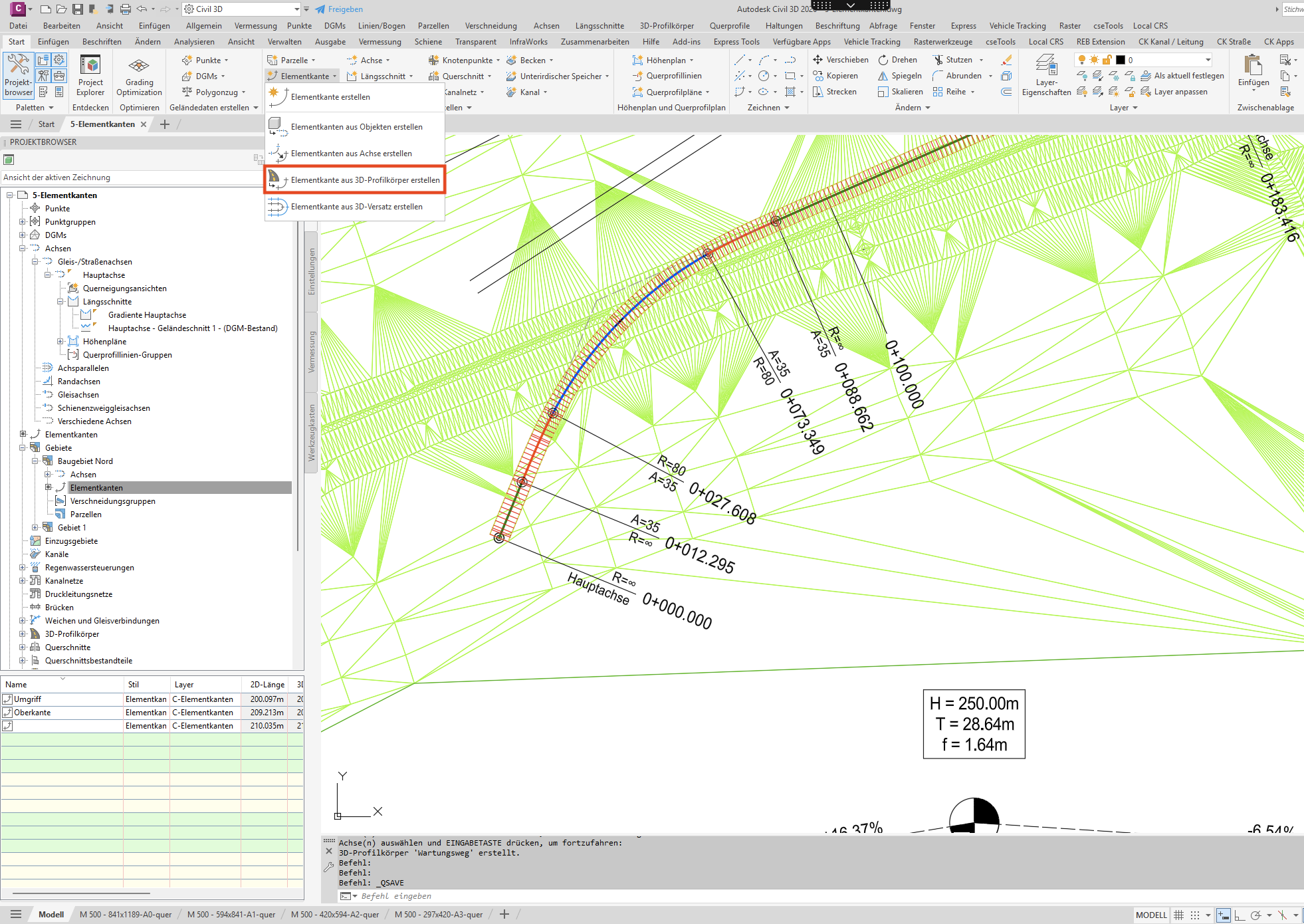The height and width of the screenshot is (924, 1304).
Task: Toggle polar tracking in status bar
Action: 1255,915
